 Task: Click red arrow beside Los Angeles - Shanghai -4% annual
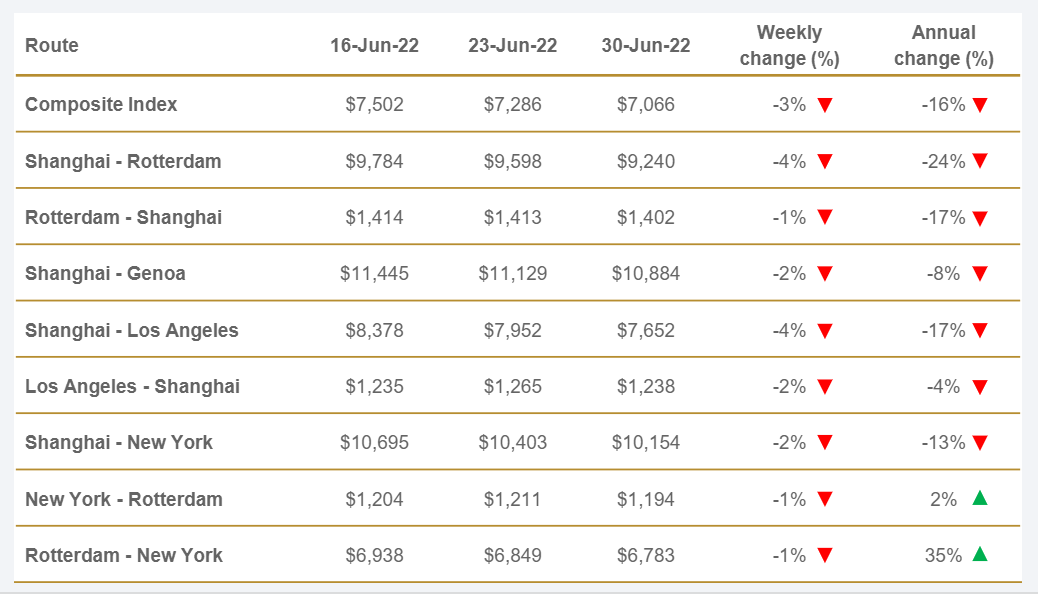(x=980, y=386)
